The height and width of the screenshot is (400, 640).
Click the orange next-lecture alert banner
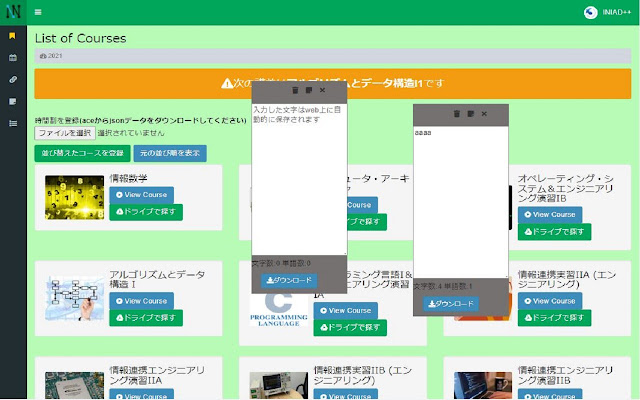333,84
